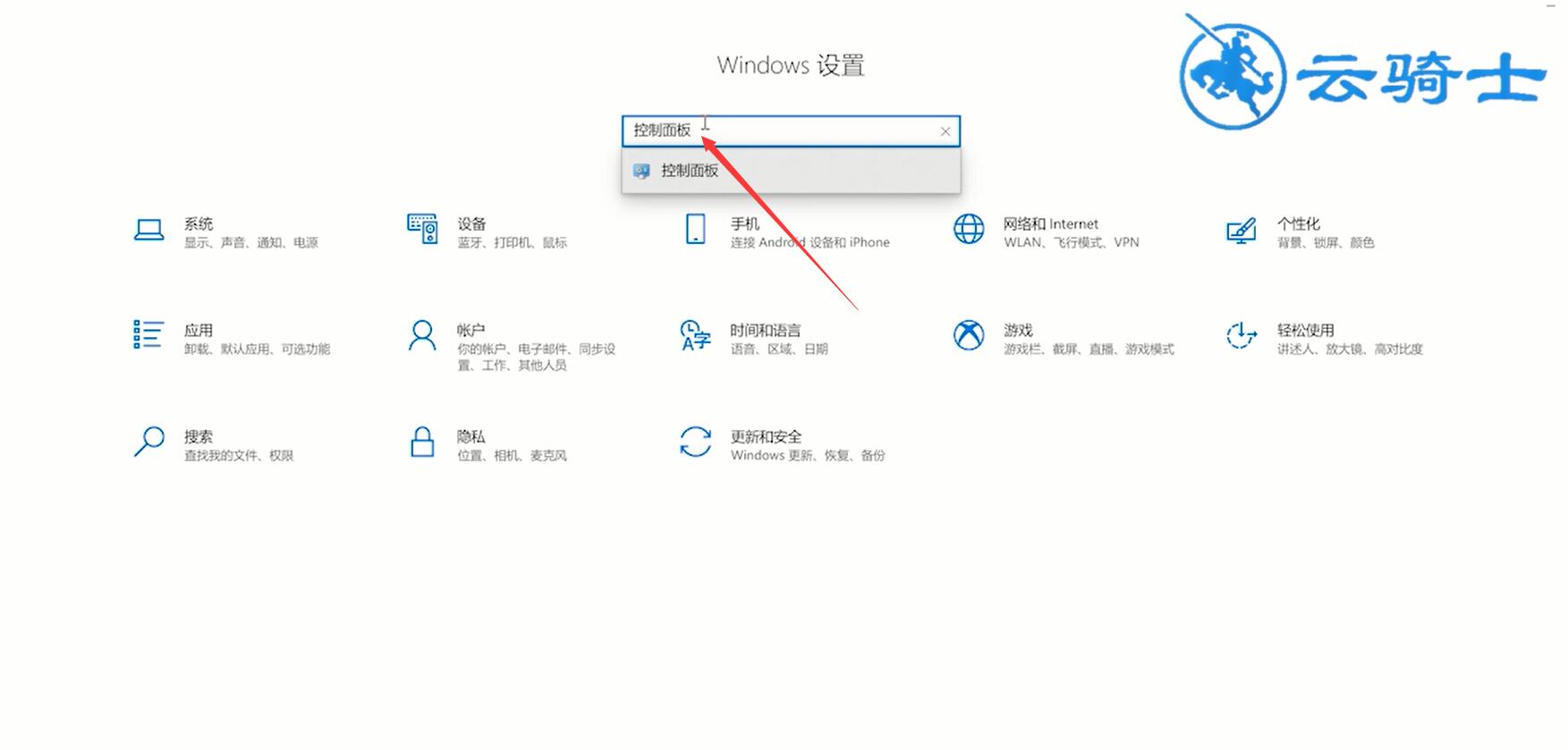Screen dimensions: 1568x750
Task: Open the Phone settings icon
Action: click(x=695, y=229)
